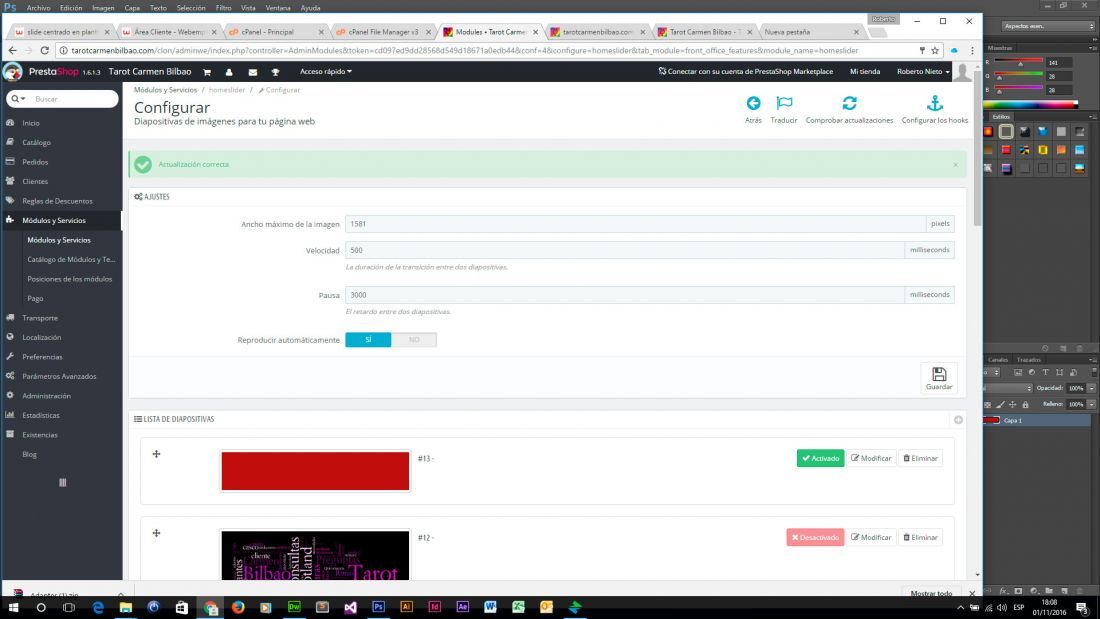Open search filter dropdown arrow
Image resolution: width=1100 pixels, height=619 pixels.
(x=23, y=99)
